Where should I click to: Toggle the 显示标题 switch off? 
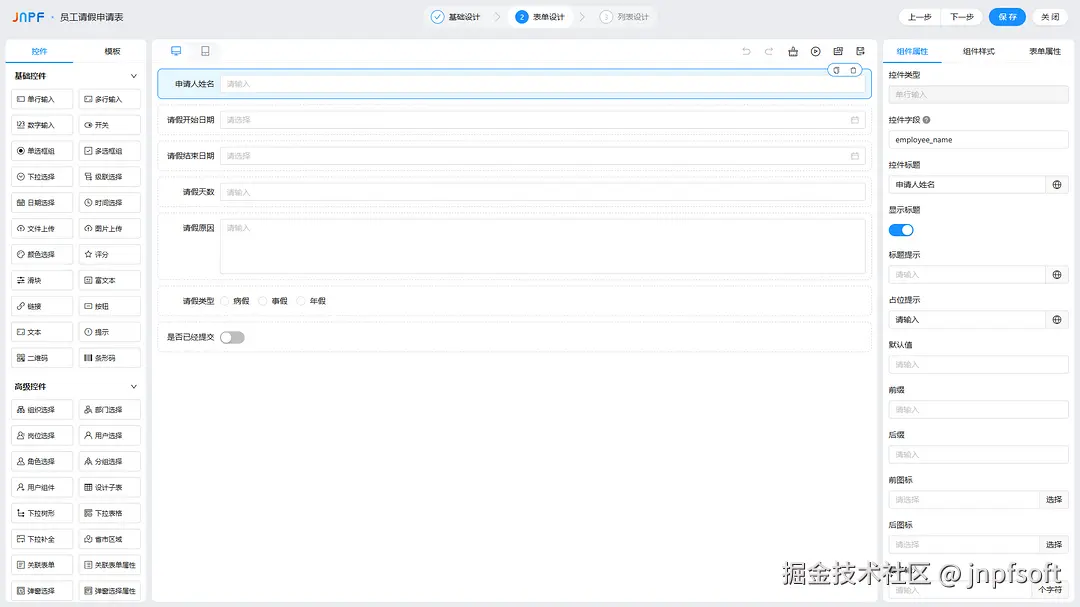pos(901,230)
